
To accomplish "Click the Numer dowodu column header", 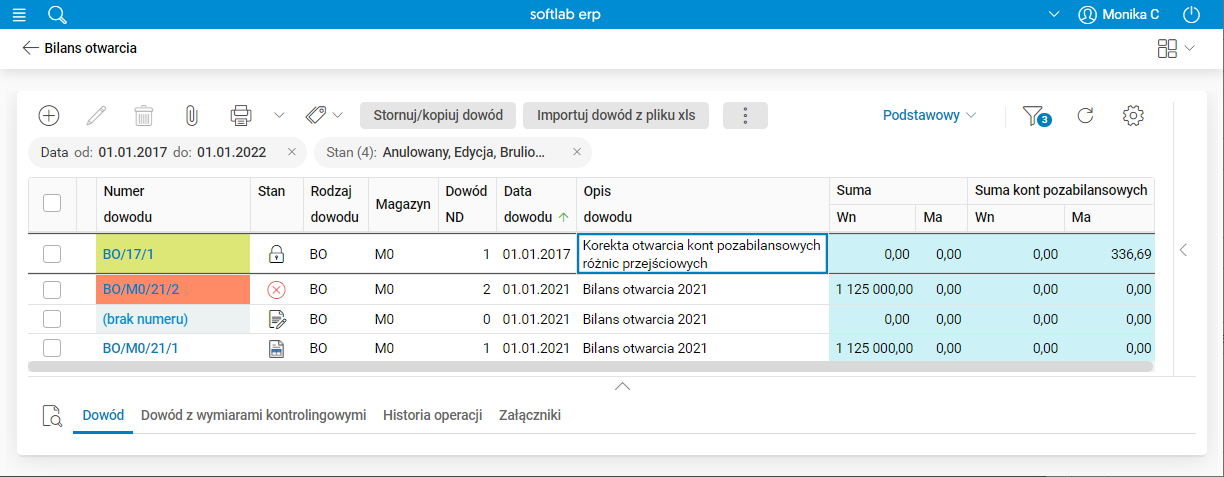I will point(173,203).
